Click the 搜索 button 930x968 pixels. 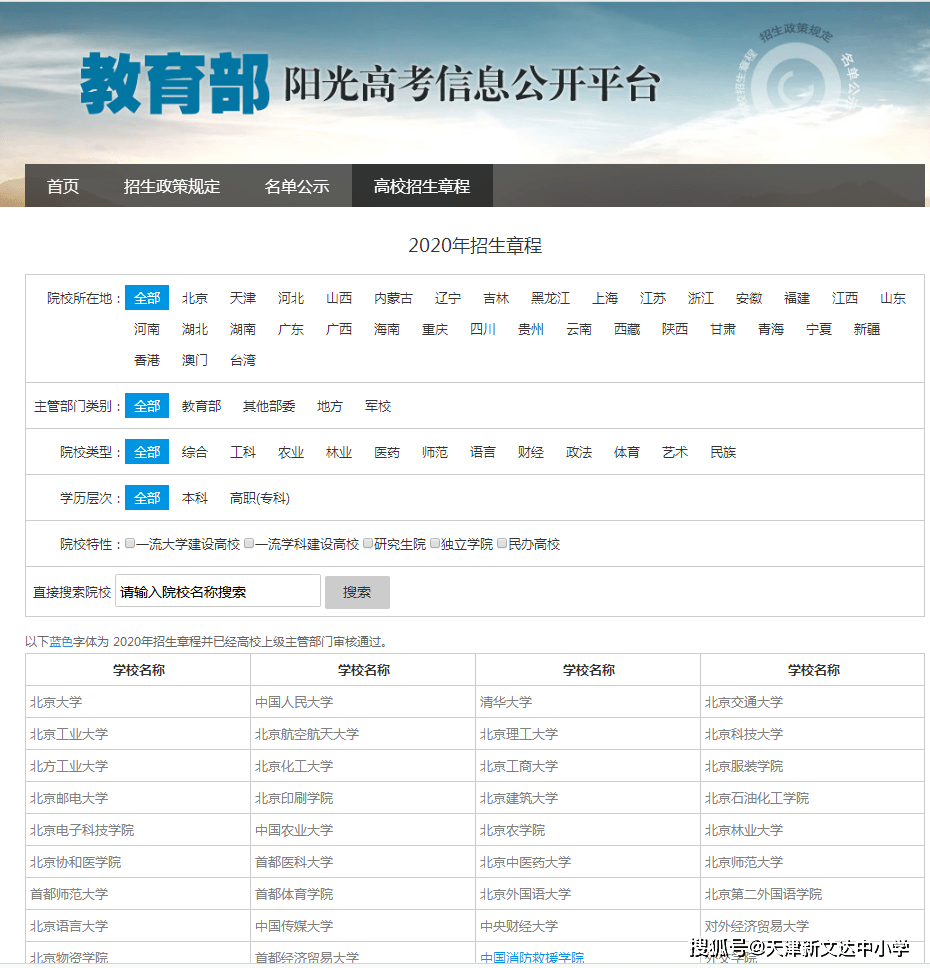pyautogui.click(x=357, y=592)
